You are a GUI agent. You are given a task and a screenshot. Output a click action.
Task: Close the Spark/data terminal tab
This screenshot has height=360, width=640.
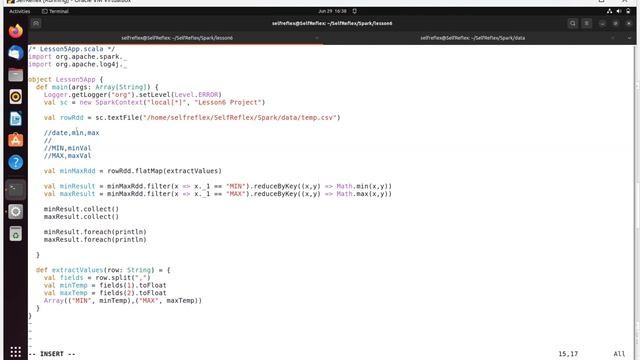tap(613, 38)
